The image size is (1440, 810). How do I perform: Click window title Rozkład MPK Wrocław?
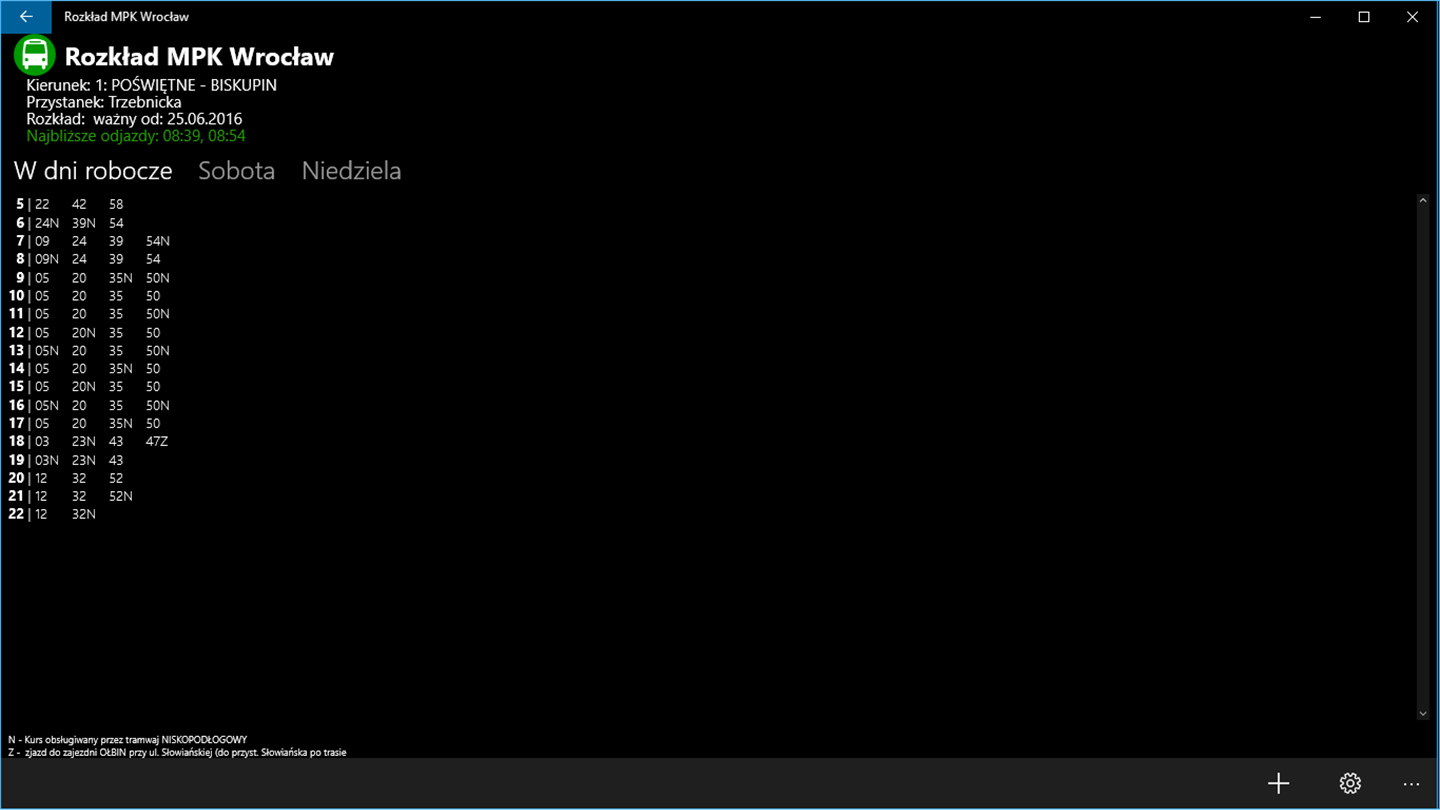pyautogui.click(x=126, y=16)
